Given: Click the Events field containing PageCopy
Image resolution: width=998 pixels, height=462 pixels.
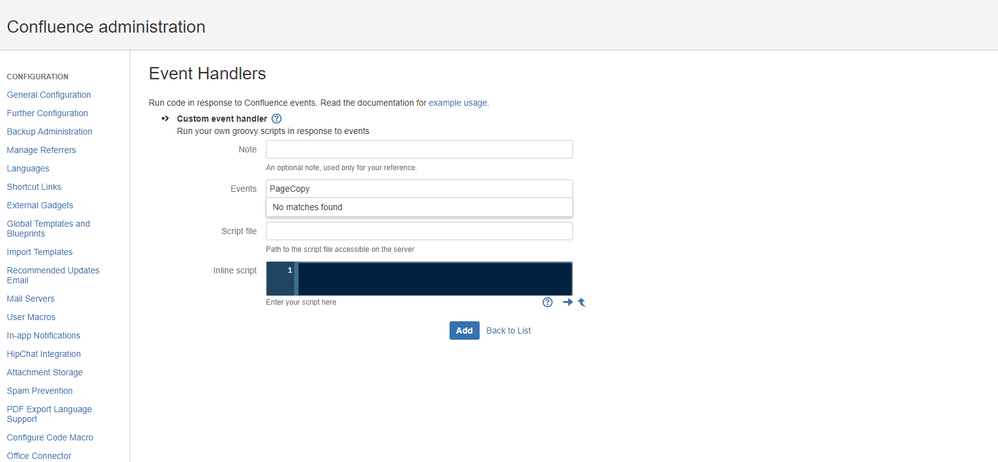Looking at the screenshot, I should 419,188.
